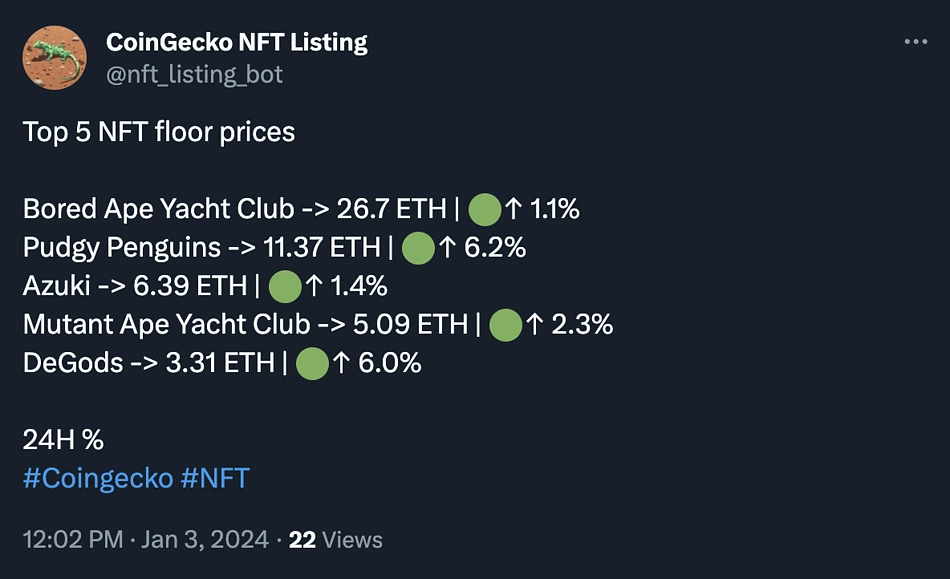
Task: Open the #Coingecko hashtag
Action: coord(98,478)
